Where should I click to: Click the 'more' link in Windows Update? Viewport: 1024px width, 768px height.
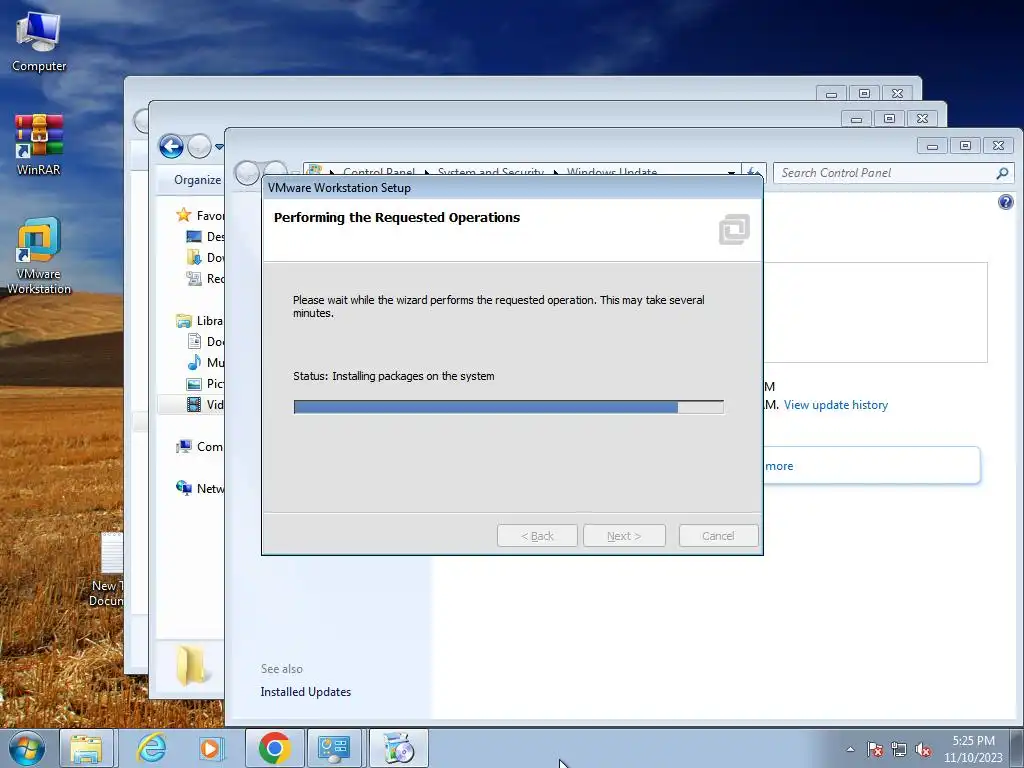coord(779,466)
